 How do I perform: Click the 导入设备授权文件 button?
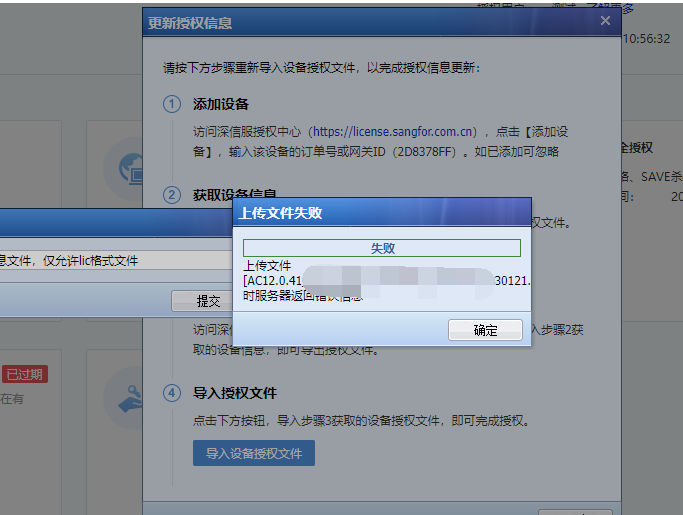point(254,453)
